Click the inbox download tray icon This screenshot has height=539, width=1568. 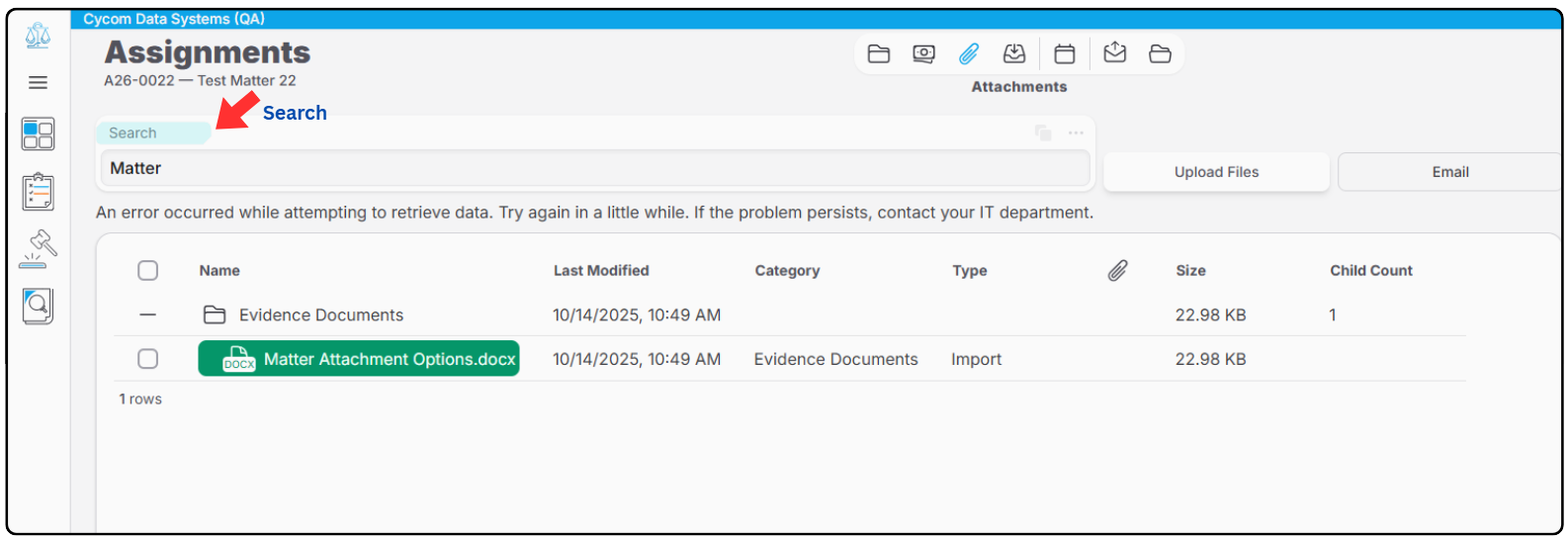click(1014, 54)
